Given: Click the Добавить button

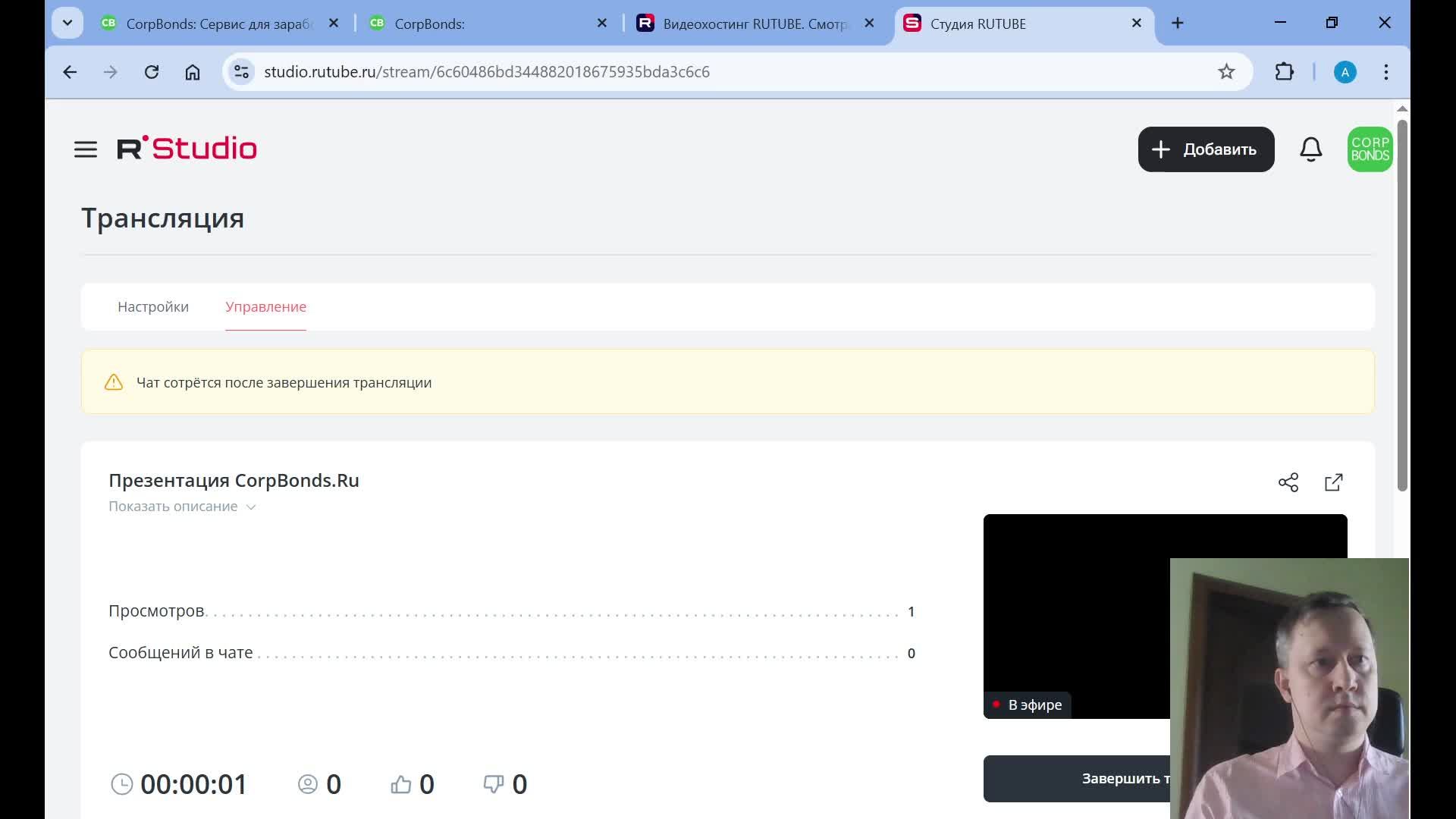Looking at the screenshot, I should 1206,149.
